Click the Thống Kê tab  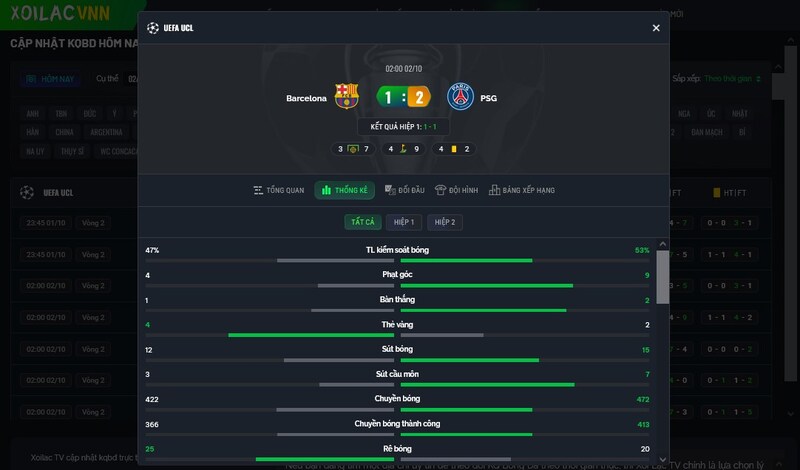click(x=344, y=190)
